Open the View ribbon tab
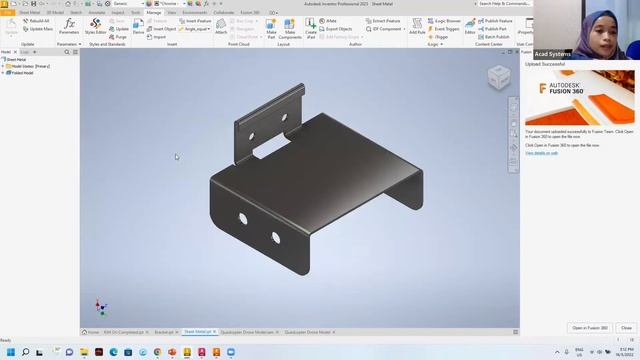The width and height of the screenshot is (640, 360). [x=172, y=13]
